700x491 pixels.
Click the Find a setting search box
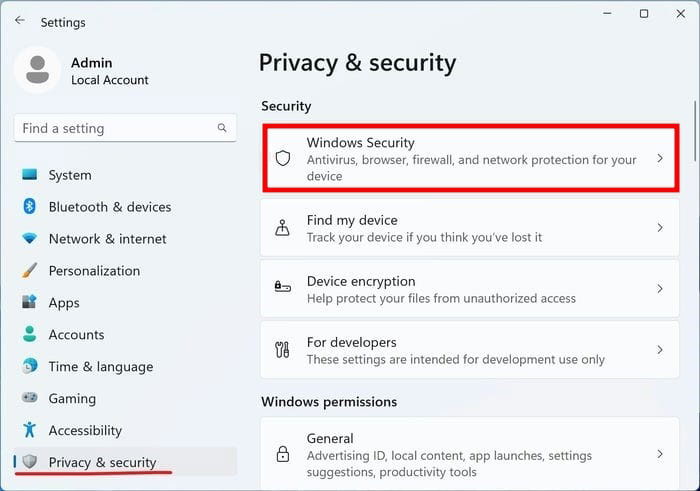[125, 128]
